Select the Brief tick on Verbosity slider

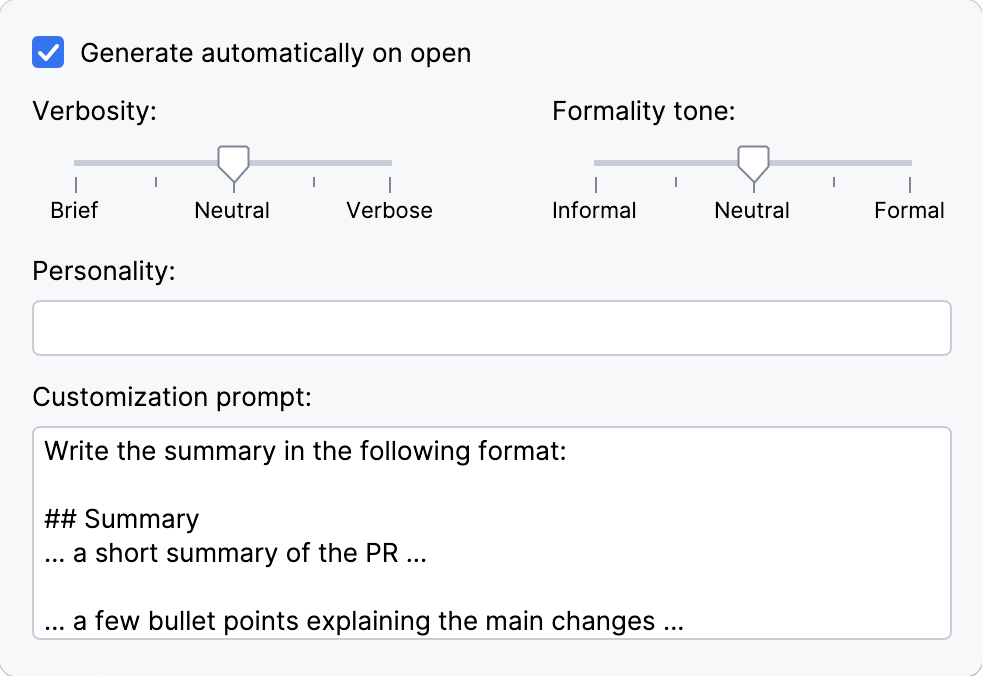tap(75, 183)
